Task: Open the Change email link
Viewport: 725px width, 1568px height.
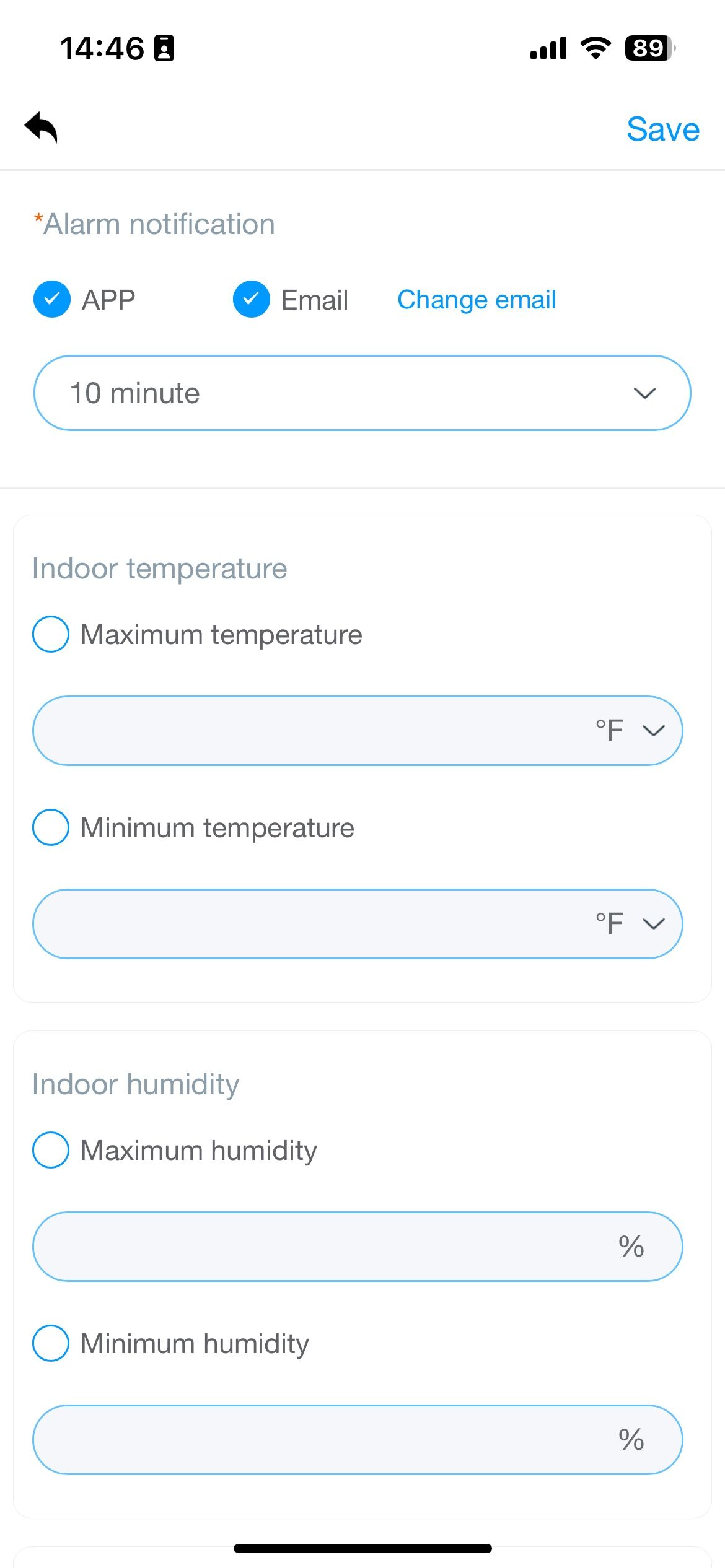Action: [x=476, y=300]
